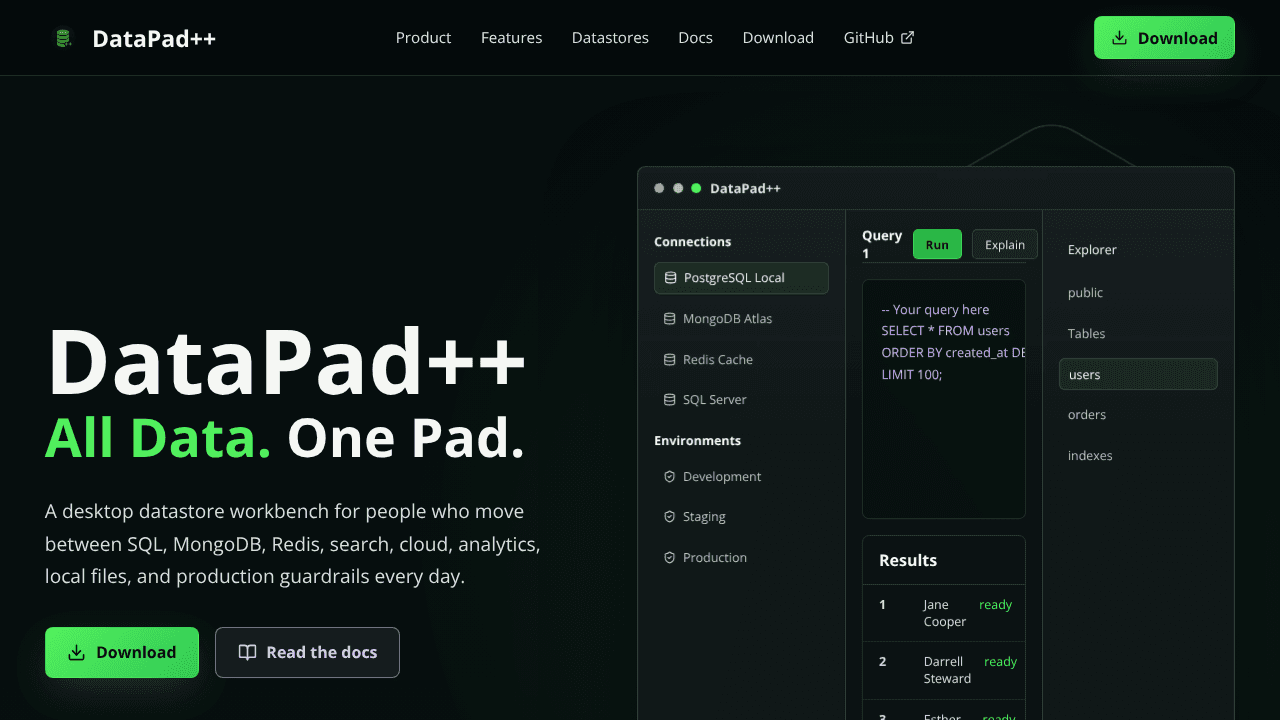Go to Datastores in the navigation
1280x720 pixels.
coord(610,38)
